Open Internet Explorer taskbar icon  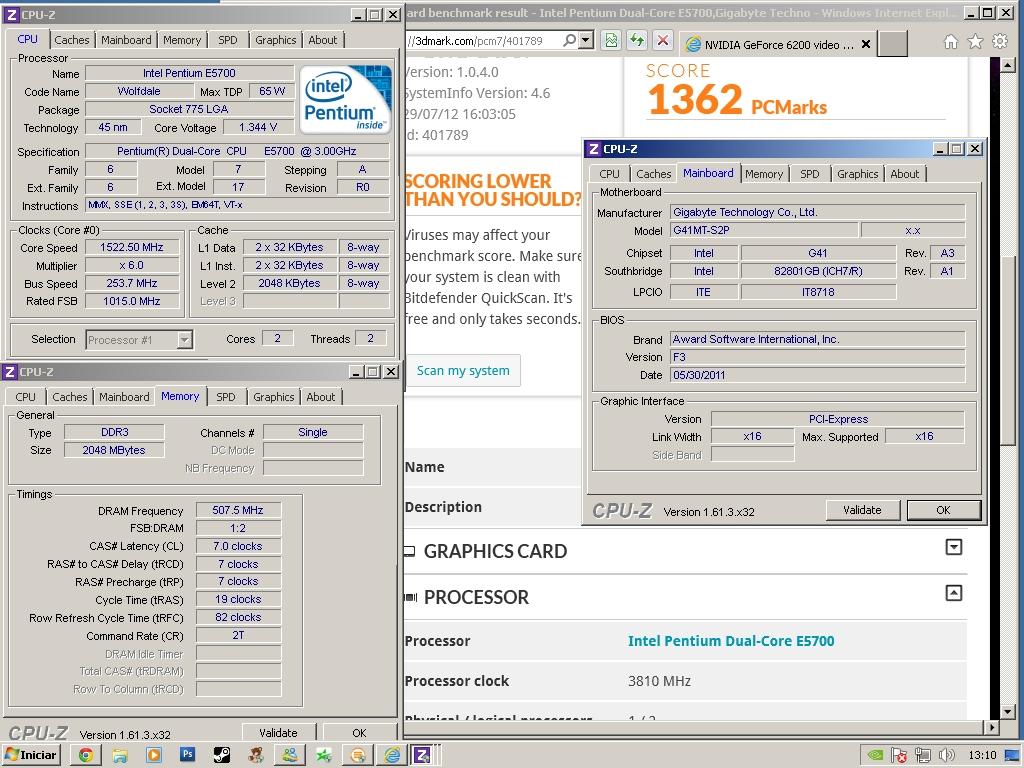point(392,755)
